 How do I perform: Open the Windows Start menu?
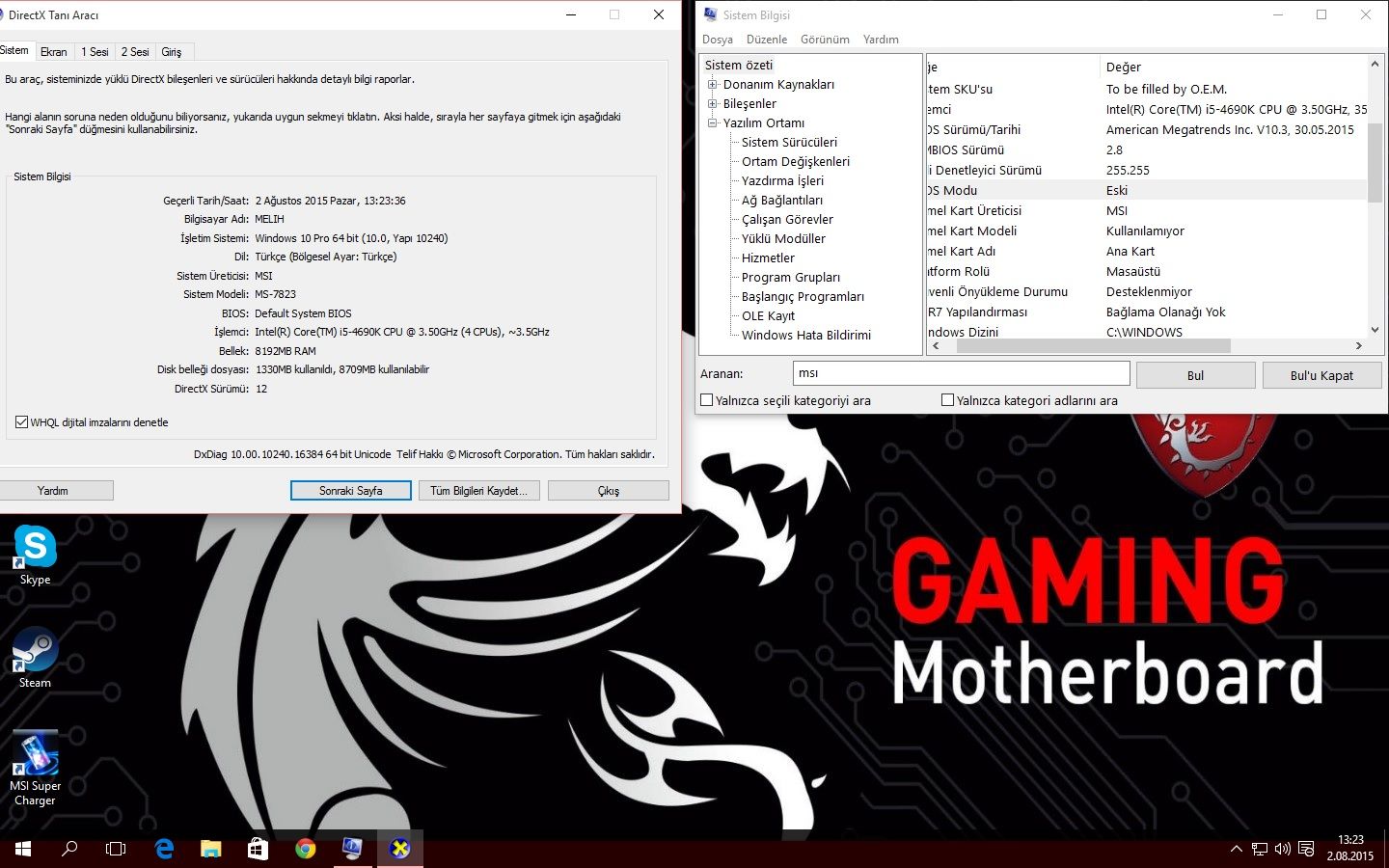(23, 849)
